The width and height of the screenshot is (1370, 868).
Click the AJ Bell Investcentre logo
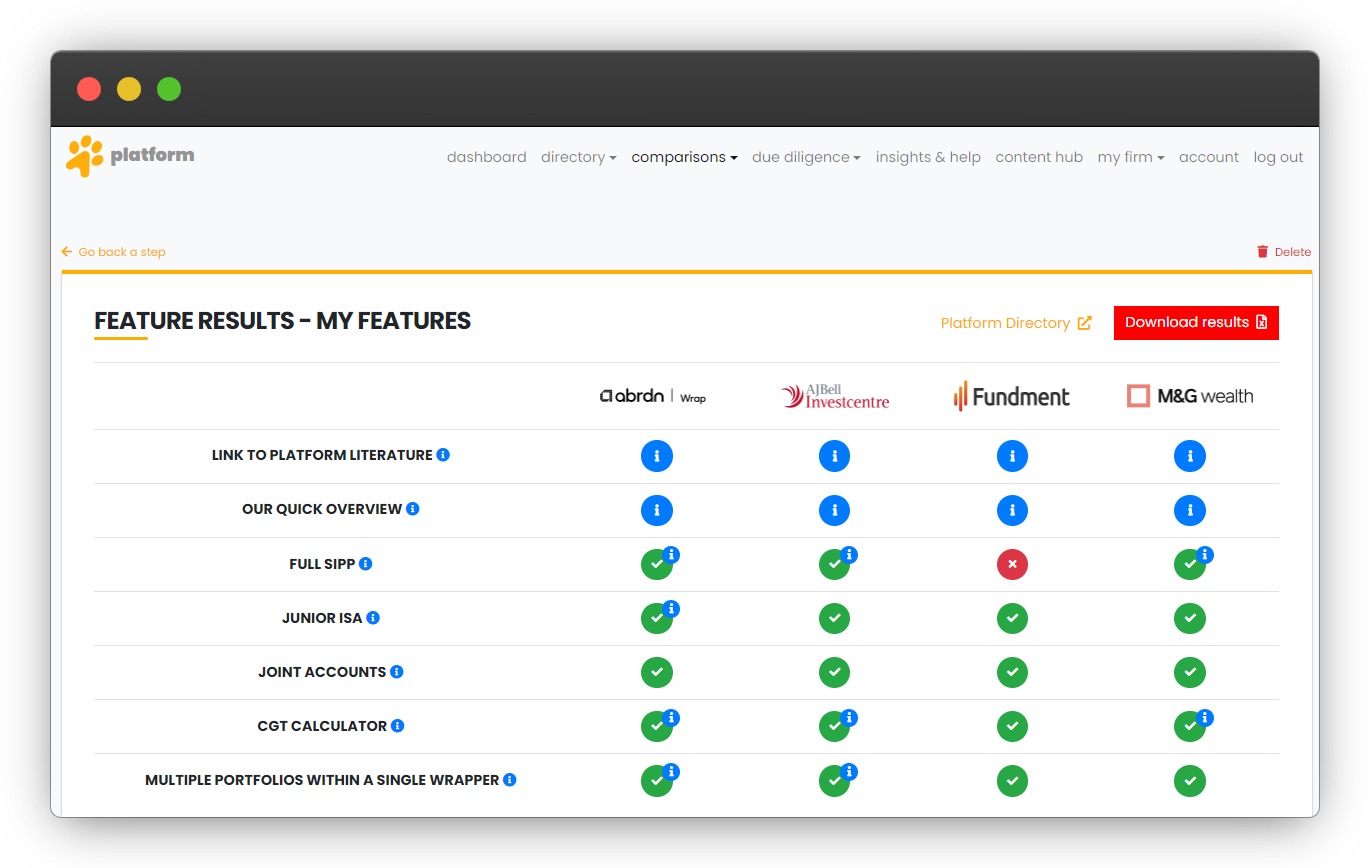coord(835,396)
